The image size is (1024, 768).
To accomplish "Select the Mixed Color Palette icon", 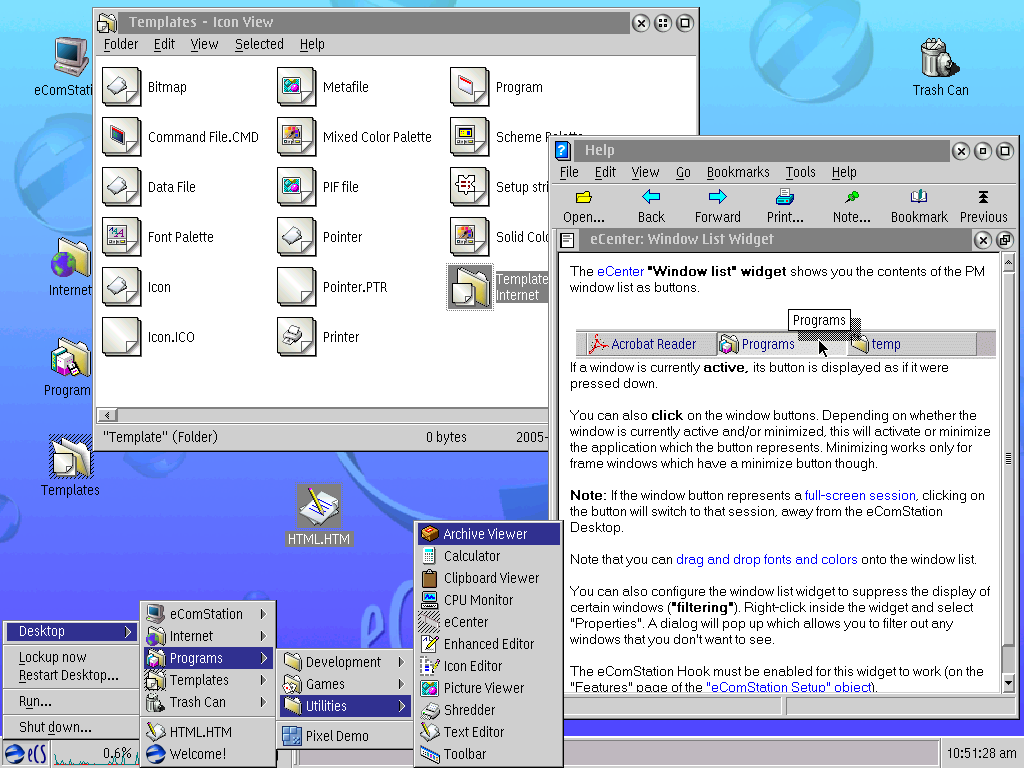I will pos(296,137).
